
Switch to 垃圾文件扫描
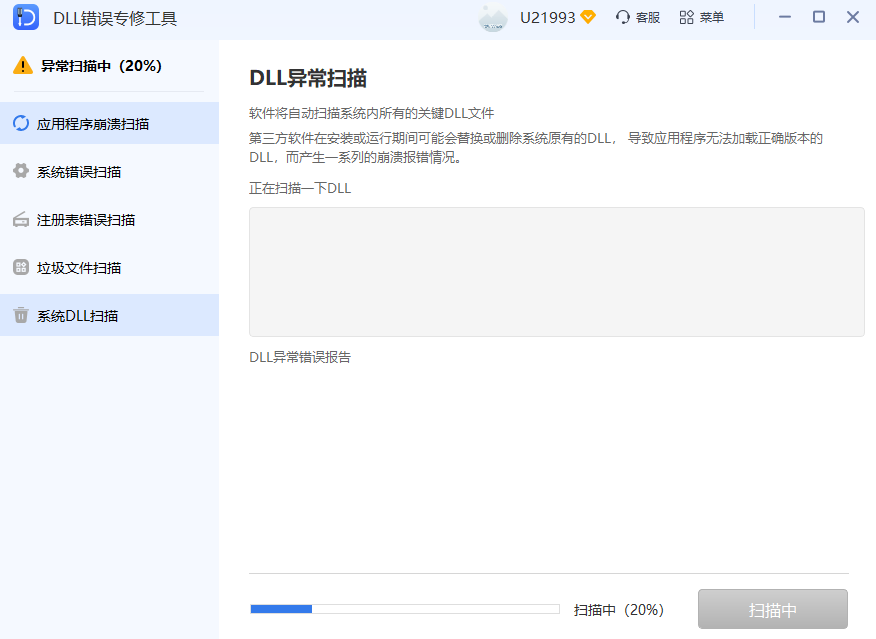[80, 267]
